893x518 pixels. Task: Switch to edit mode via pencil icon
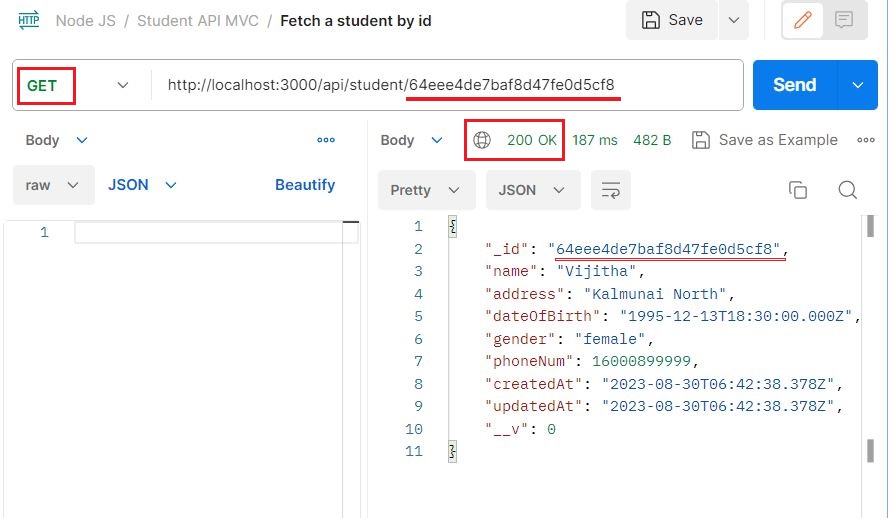tap(803, 20)
